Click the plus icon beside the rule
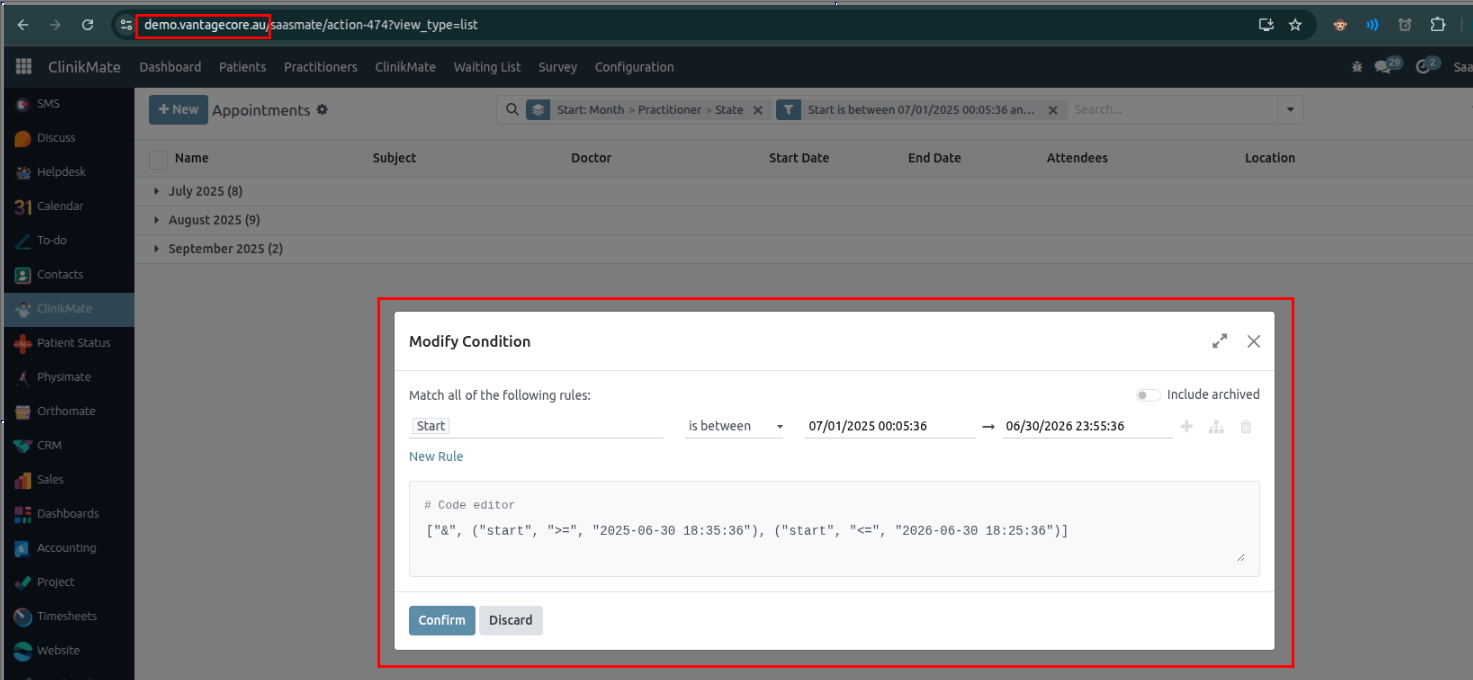1473x680 pixels. pyautogui.click(x=1187, y=427)
